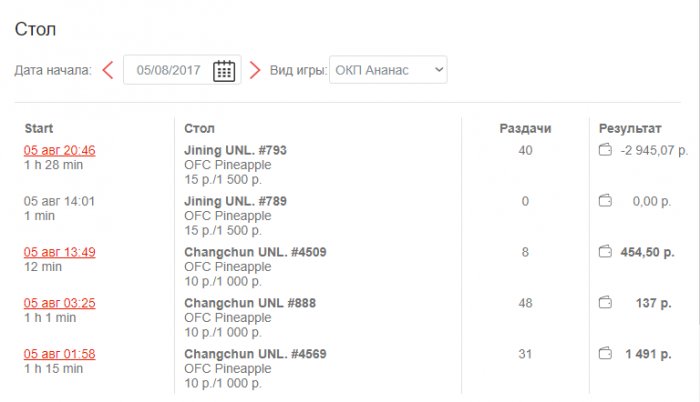The height and width of the screenshot is (402, 700).
Task: Click the Стол column header
Action: (x=199, y=129)
